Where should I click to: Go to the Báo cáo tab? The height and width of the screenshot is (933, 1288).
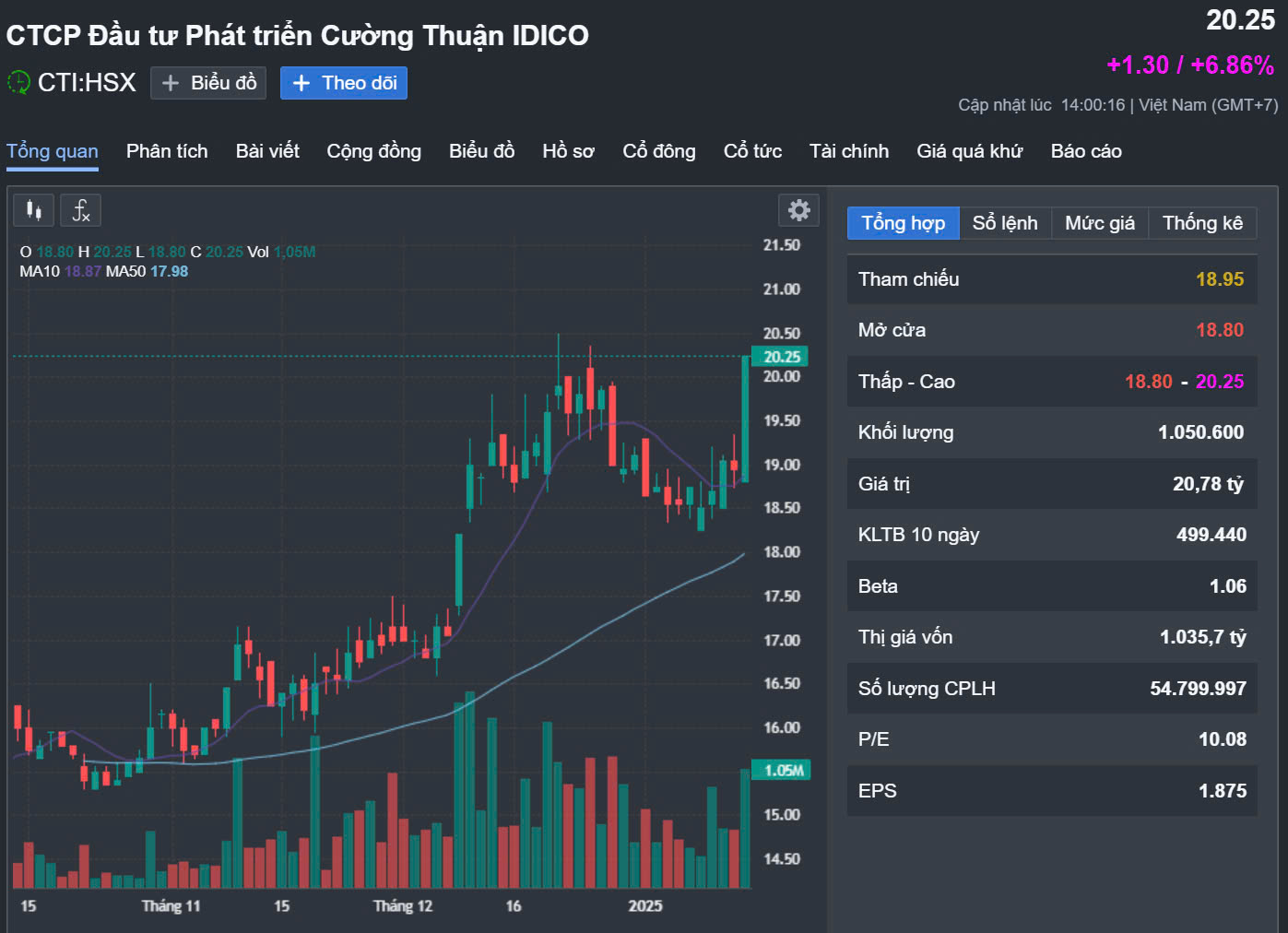(x=1086, y=151)
